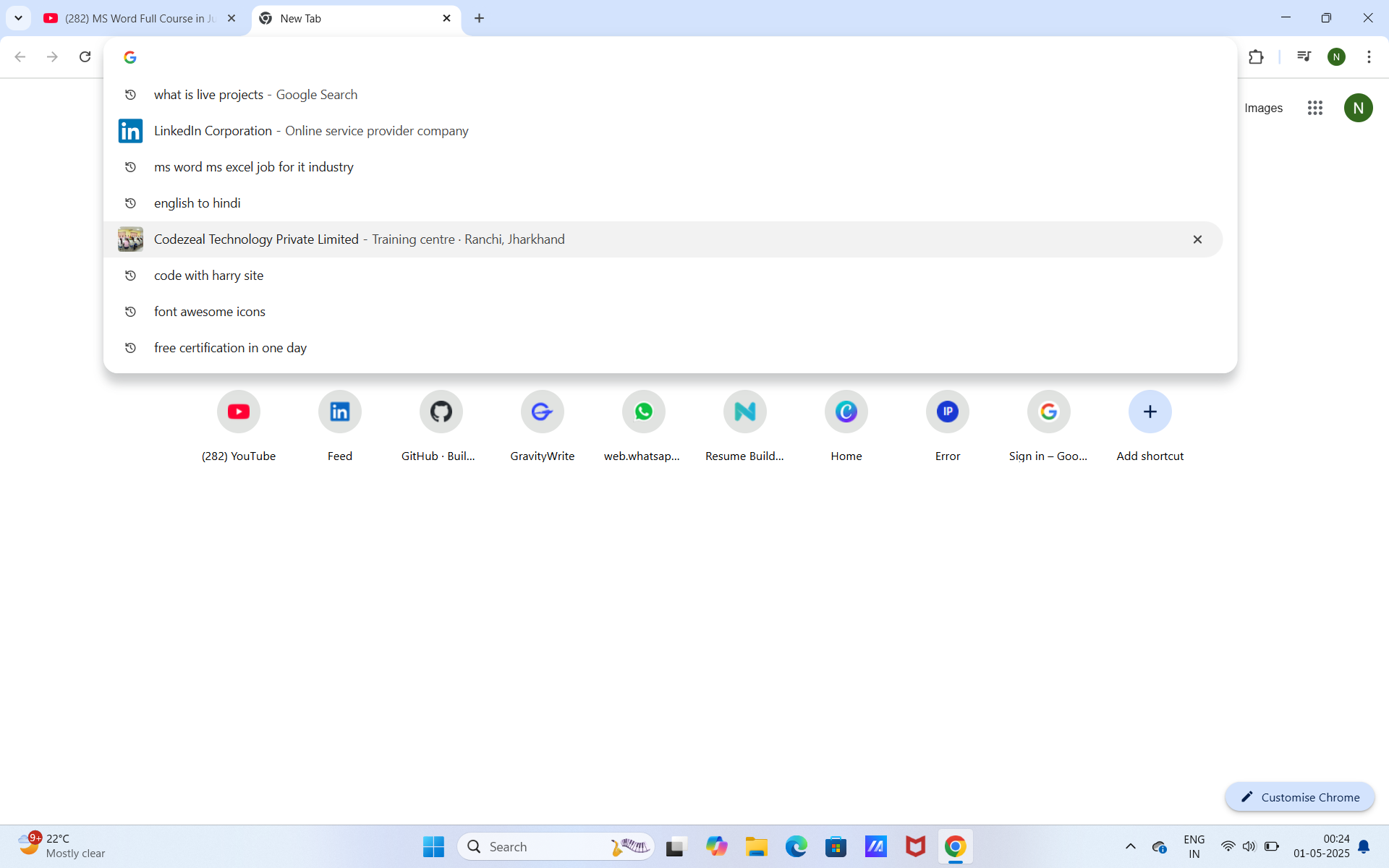Open the Chrome profile N avatar in toolbar
This screenshot has width=1389, height=868.
click(1336, 56)
